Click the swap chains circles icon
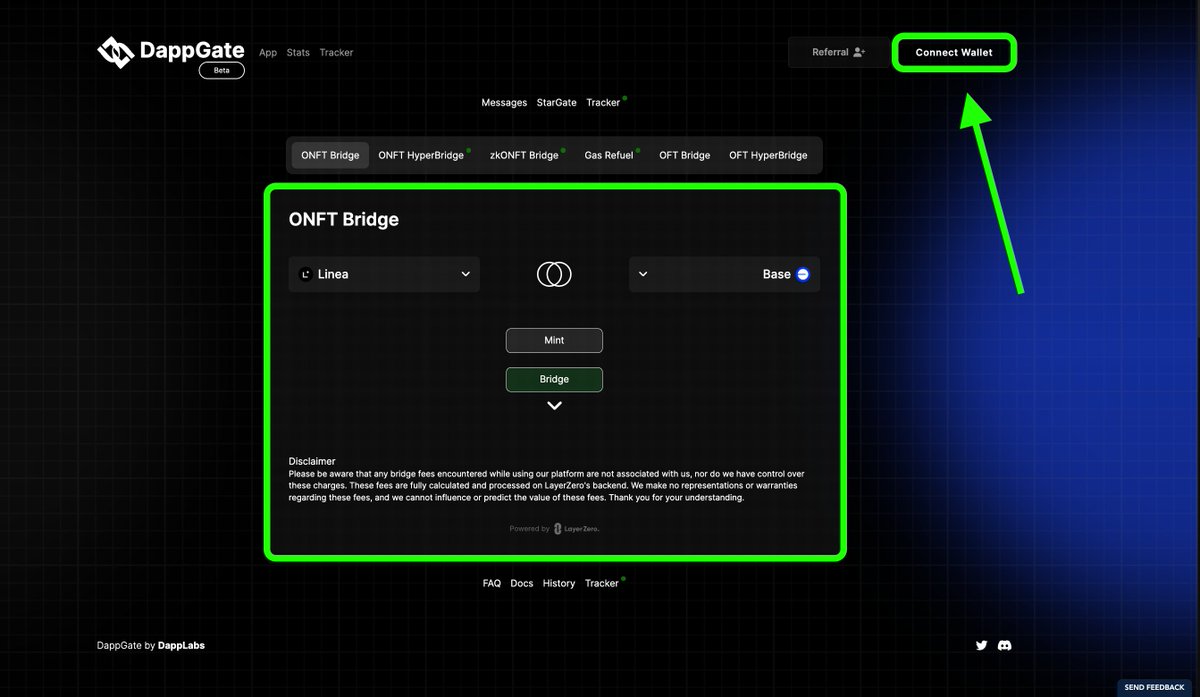1200x697 pixels. click(x=554, y=274)
